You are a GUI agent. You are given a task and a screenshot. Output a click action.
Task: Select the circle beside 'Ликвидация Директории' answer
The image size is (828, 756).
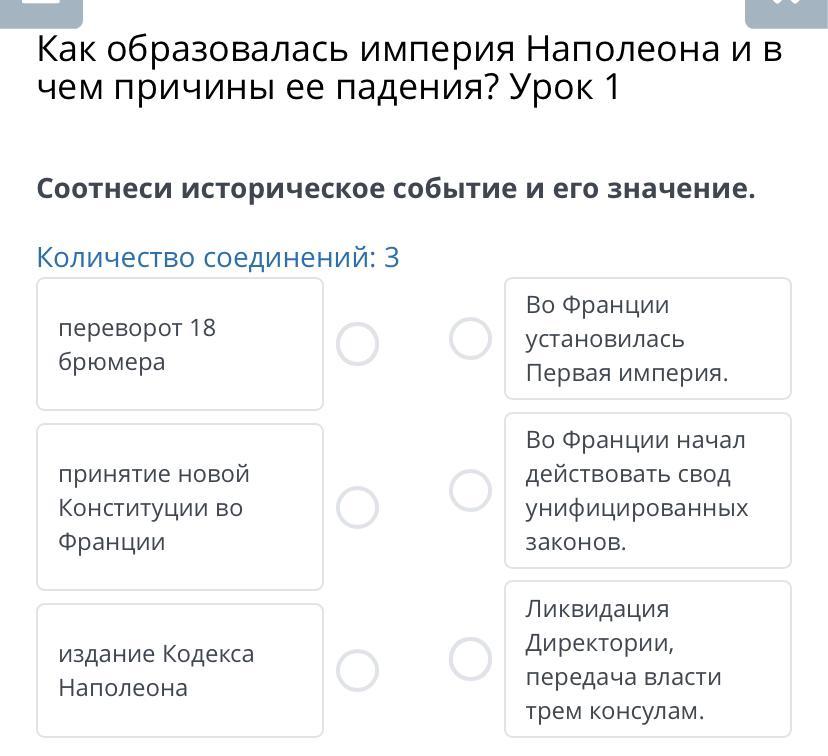(x=470, y=659)
